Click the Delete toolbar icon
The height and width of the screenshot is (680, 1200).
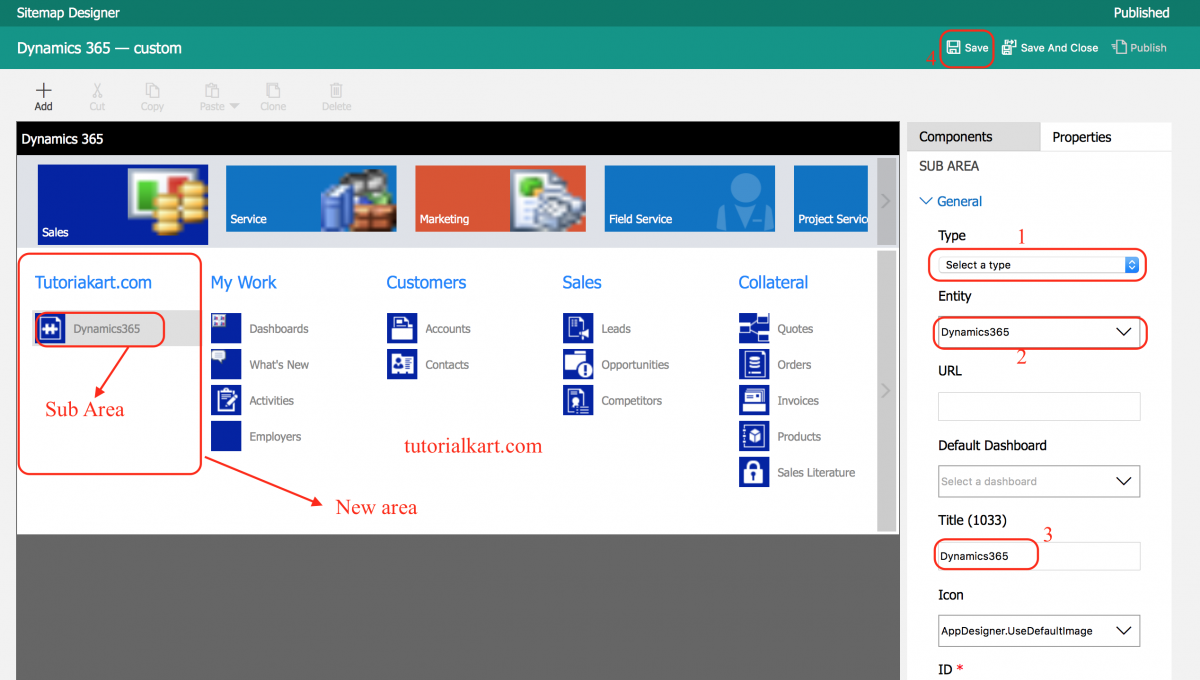pos(336,96)
